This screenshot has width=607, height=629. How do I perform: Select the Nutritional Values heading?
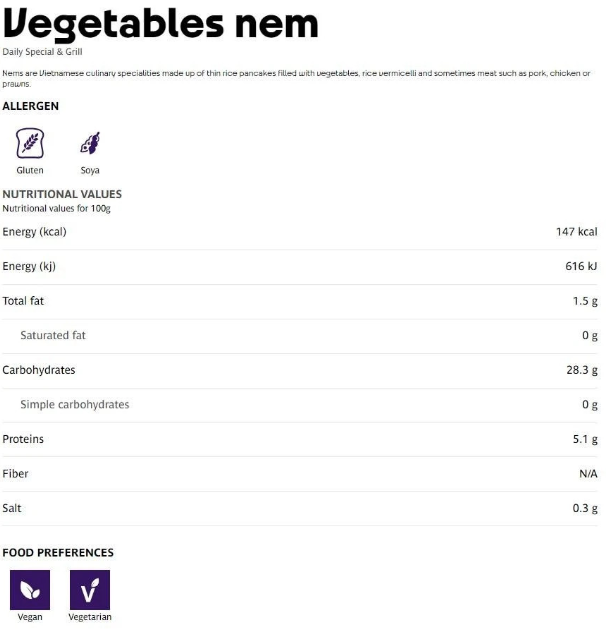[x=62, y=194]
